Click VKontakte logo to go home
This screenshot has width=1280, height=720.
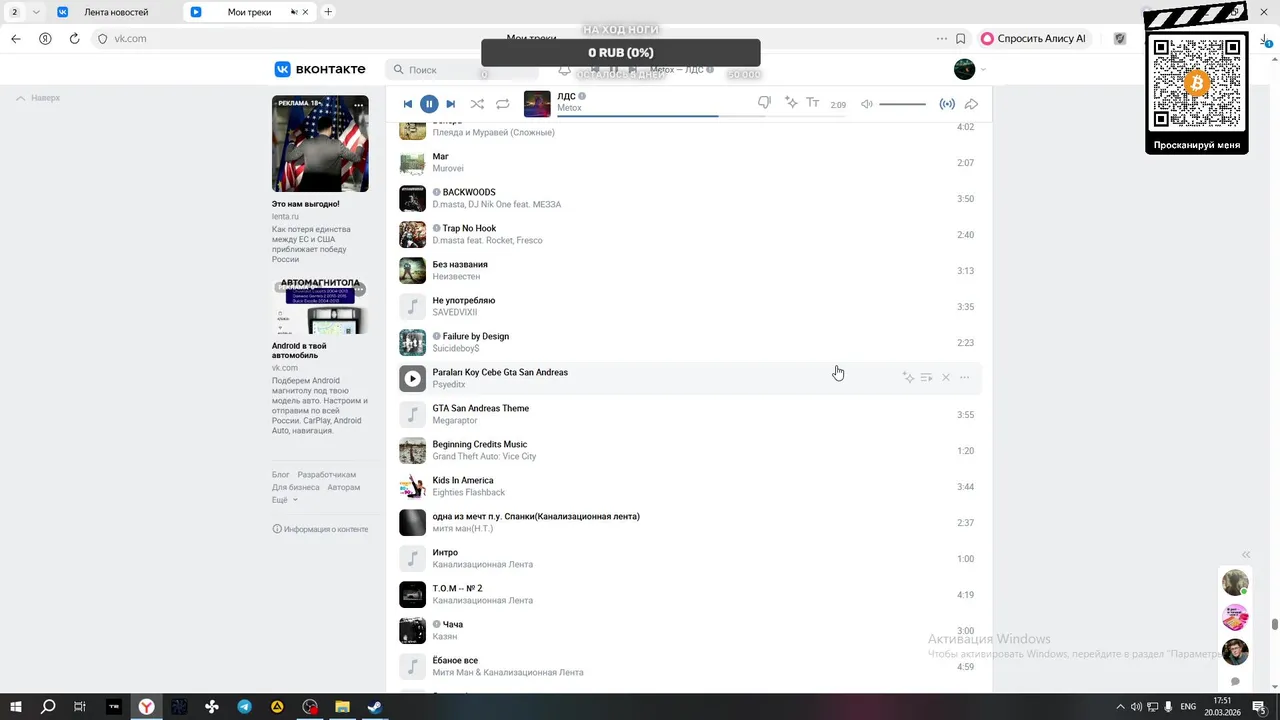click(x=321, y=69)
